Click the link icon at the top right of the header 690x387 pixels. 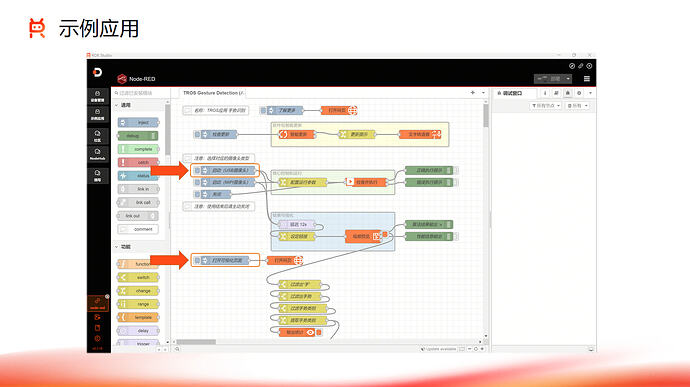580,66
